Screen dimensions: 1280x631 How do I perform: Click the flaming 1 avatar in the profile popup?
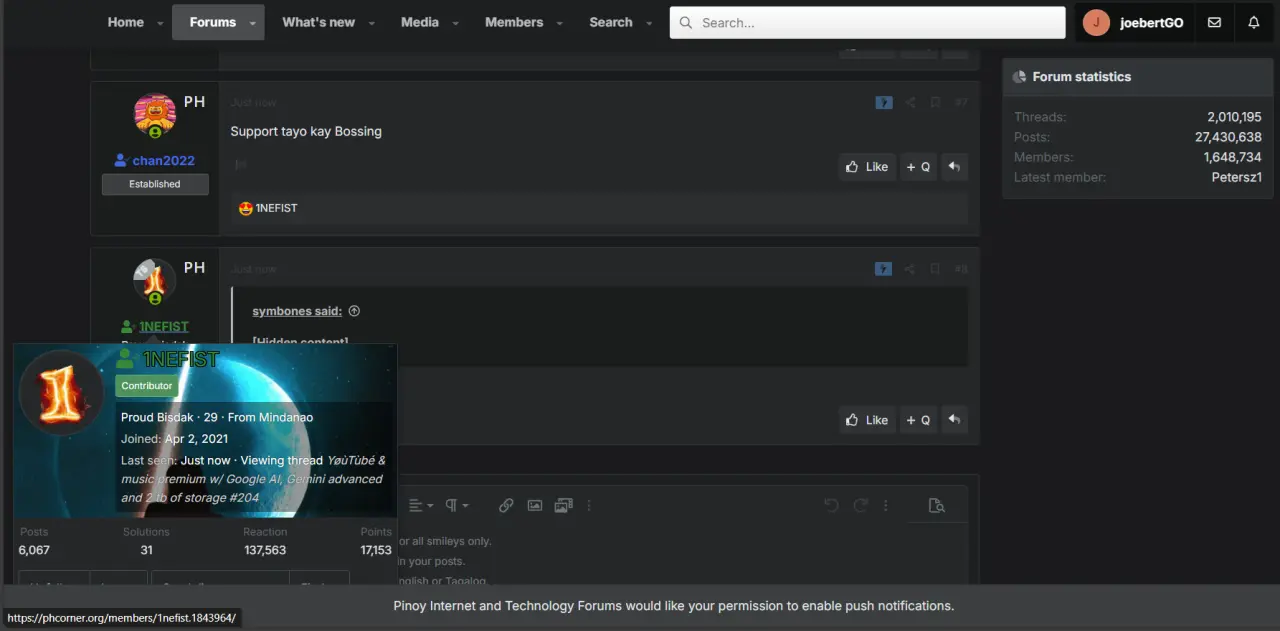pyautogui.click(x=61, y=393)
